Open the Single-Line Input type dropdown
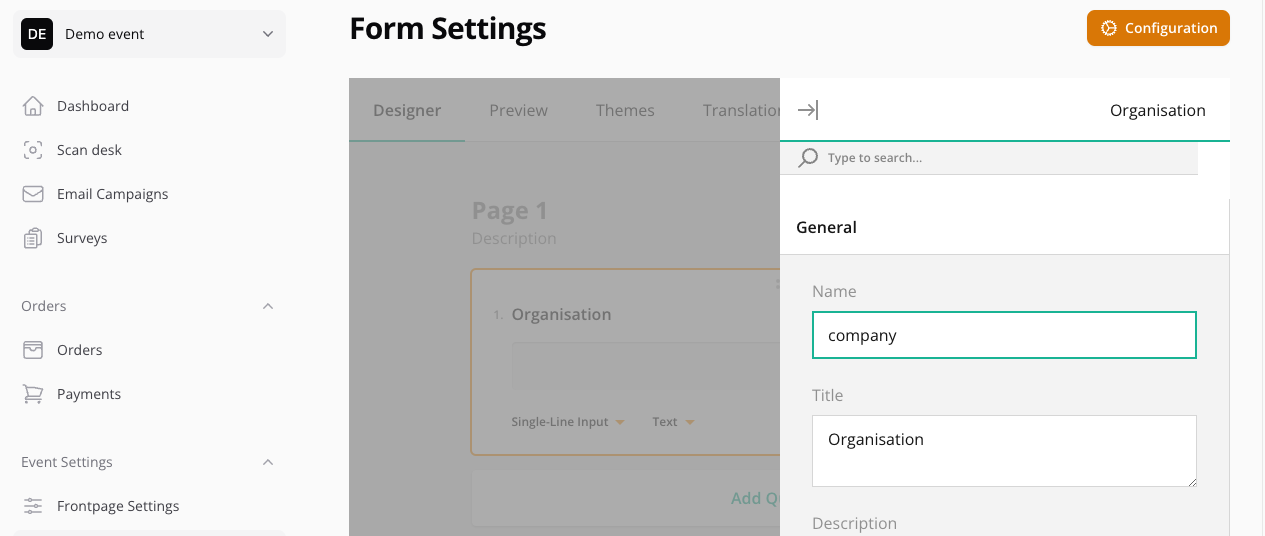Image resolution: width=1265 pixels, height=536 pixels. point(568,422)
